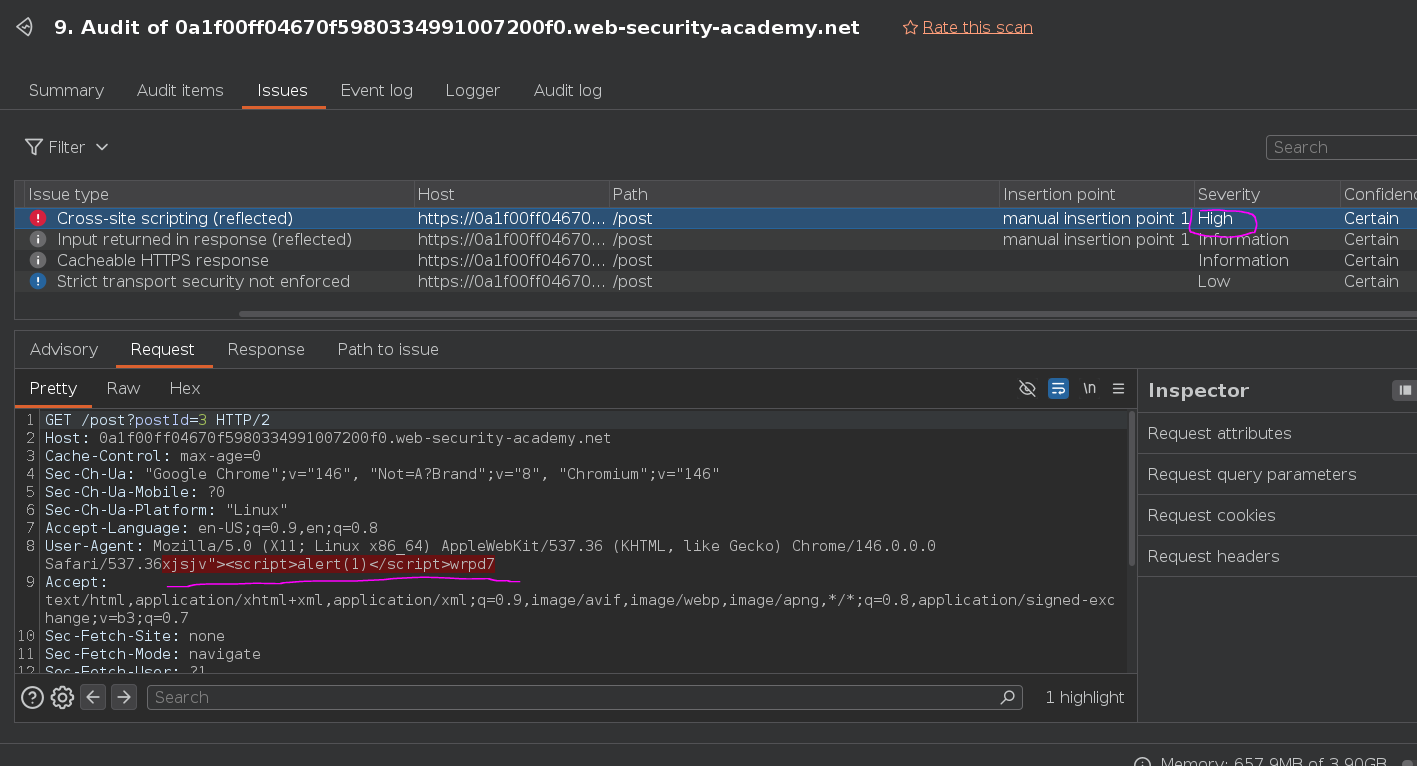1417x766 pixels.
Task: Click the previous match left arrow
Action: pyautogui.click(x=94, y=697)
